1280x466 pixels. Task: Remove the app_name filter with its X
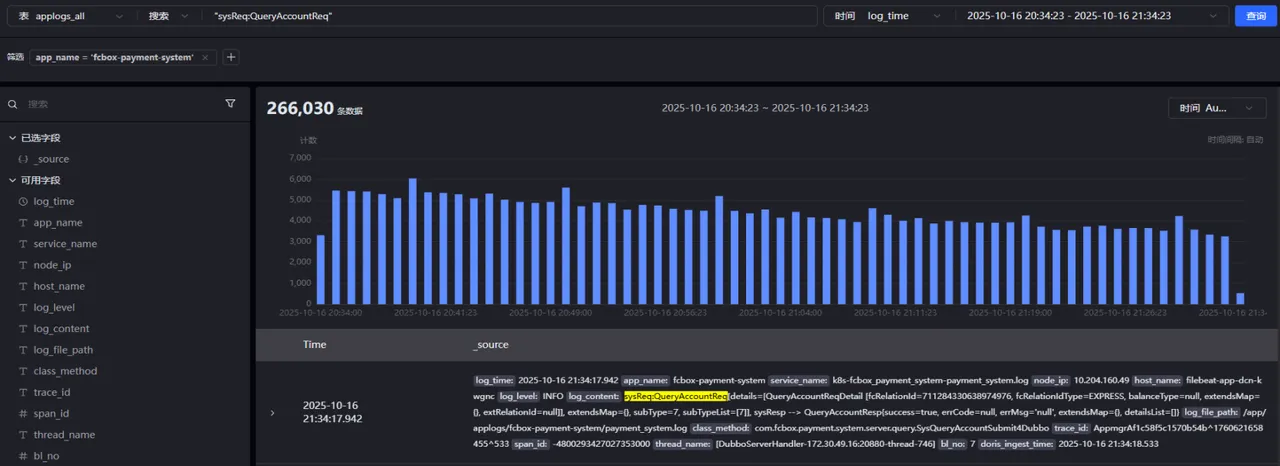coord(205,58)
